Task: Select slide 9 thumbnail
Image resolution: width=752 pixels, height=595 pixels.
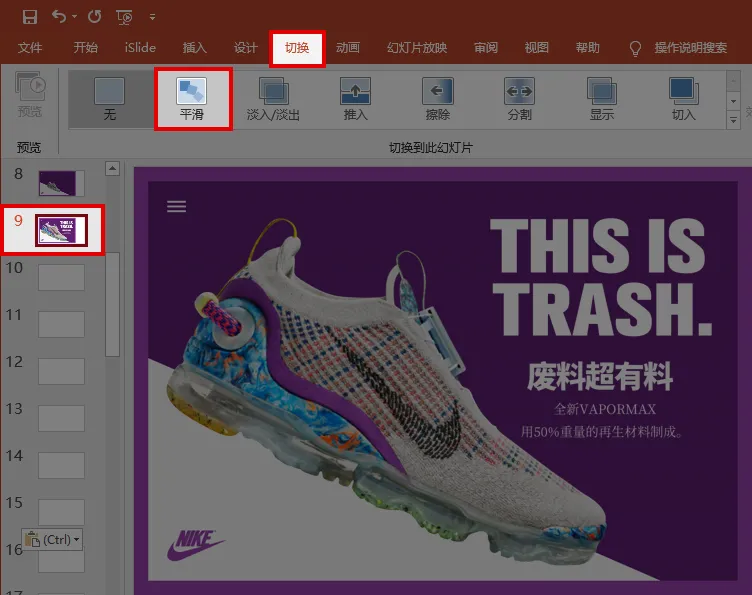Action: click(61, 230)
